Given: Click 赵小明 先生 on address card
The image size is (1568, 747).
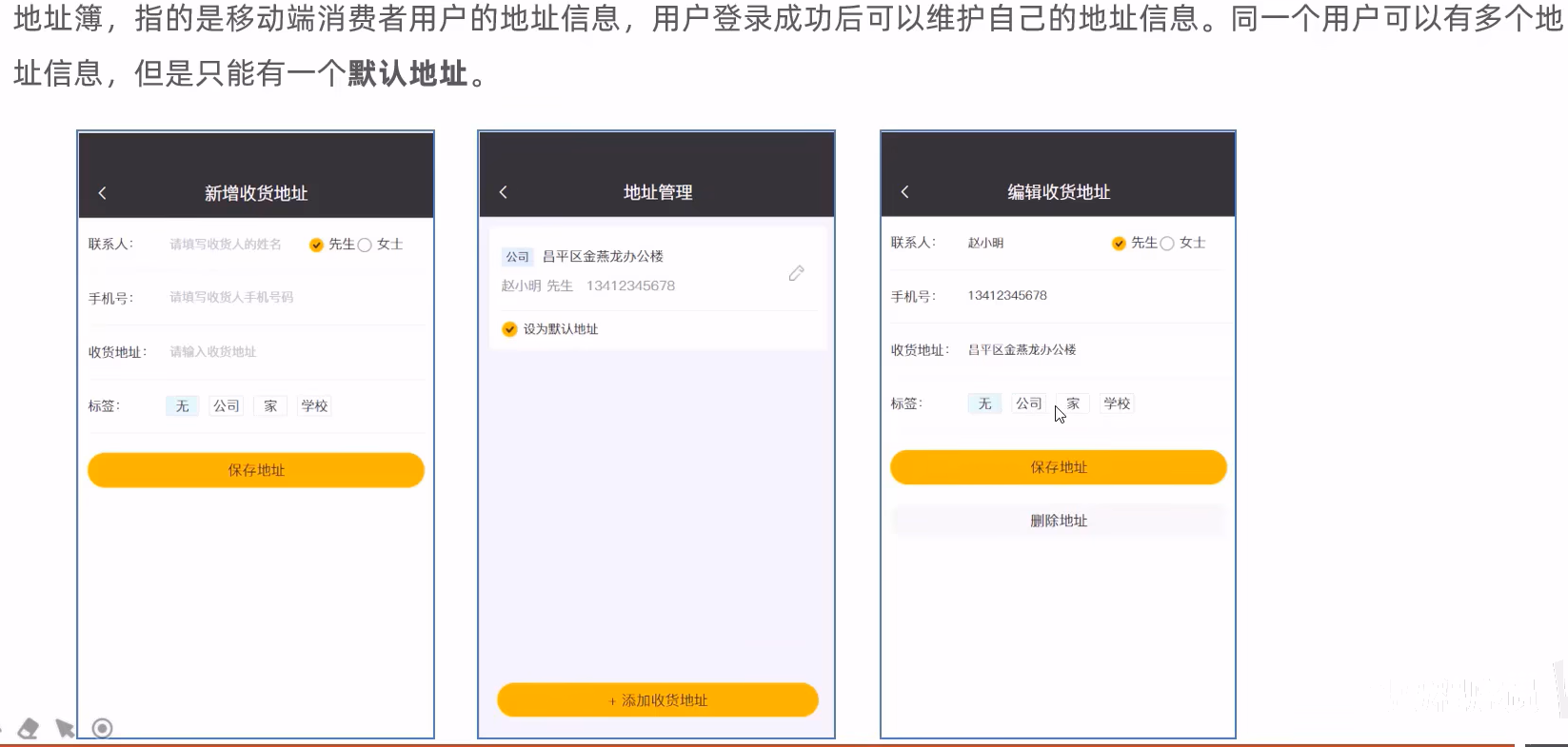Looking at the screenshot, I should point(537,285).
